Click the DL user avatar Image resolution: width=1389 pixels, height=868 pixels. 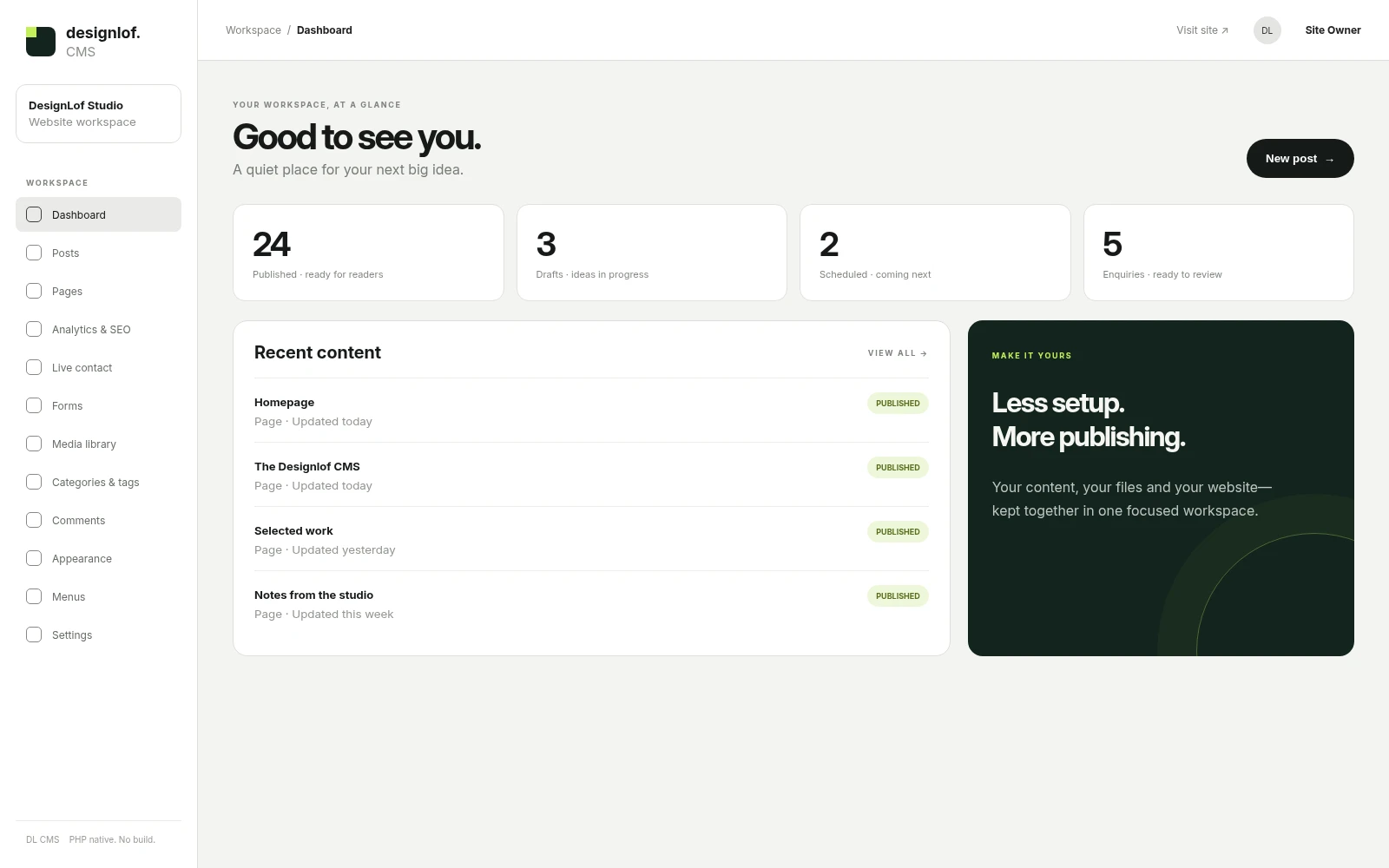(x=1267, y=30)
